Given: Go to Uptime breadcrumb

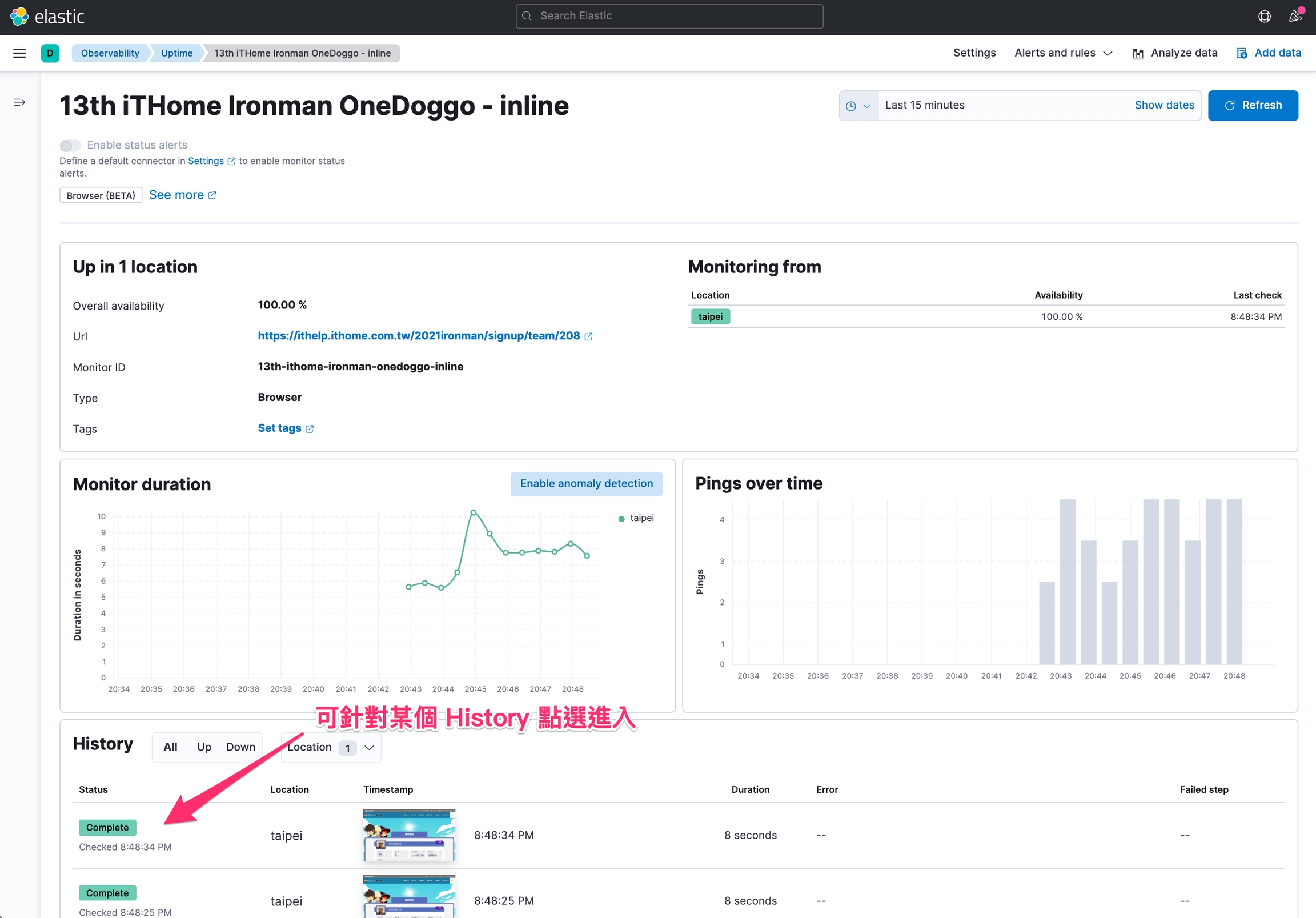Looking at the screenshot, I should [176, 53].
